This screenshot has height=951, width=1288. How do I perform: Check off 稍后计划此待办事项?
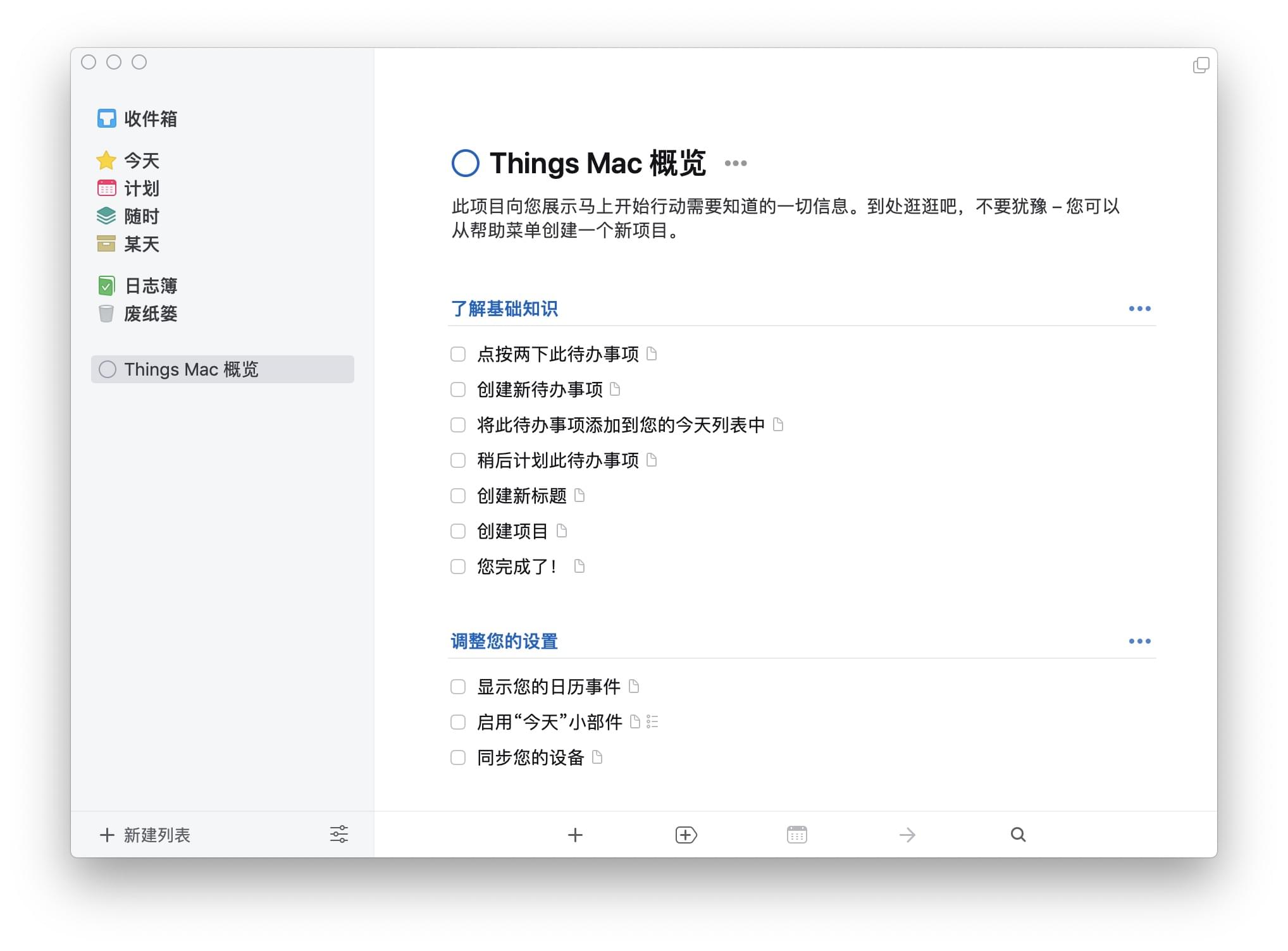[x=458, y=460]
